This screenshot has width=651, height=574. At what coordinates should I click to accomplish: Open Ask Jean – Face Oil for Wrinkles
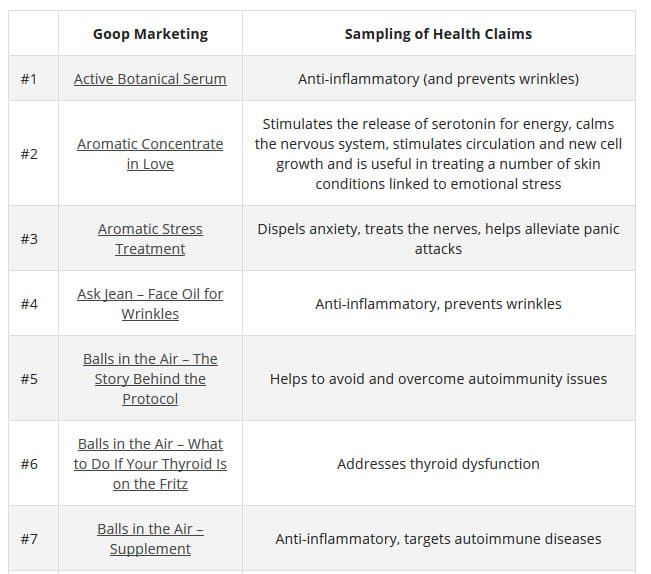[x=150, y=304]
